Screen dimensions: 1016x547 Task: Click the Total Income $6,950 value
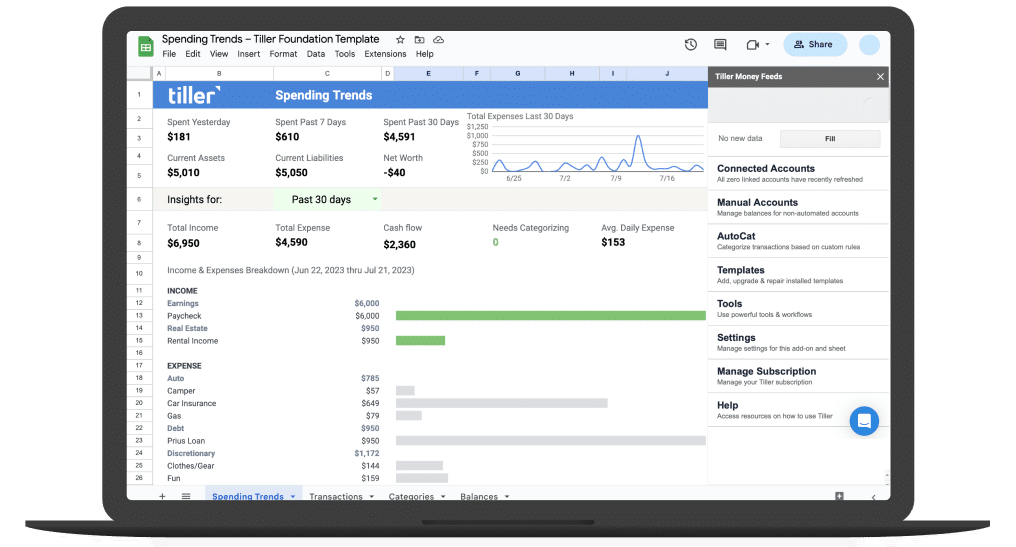coord(183,244)
